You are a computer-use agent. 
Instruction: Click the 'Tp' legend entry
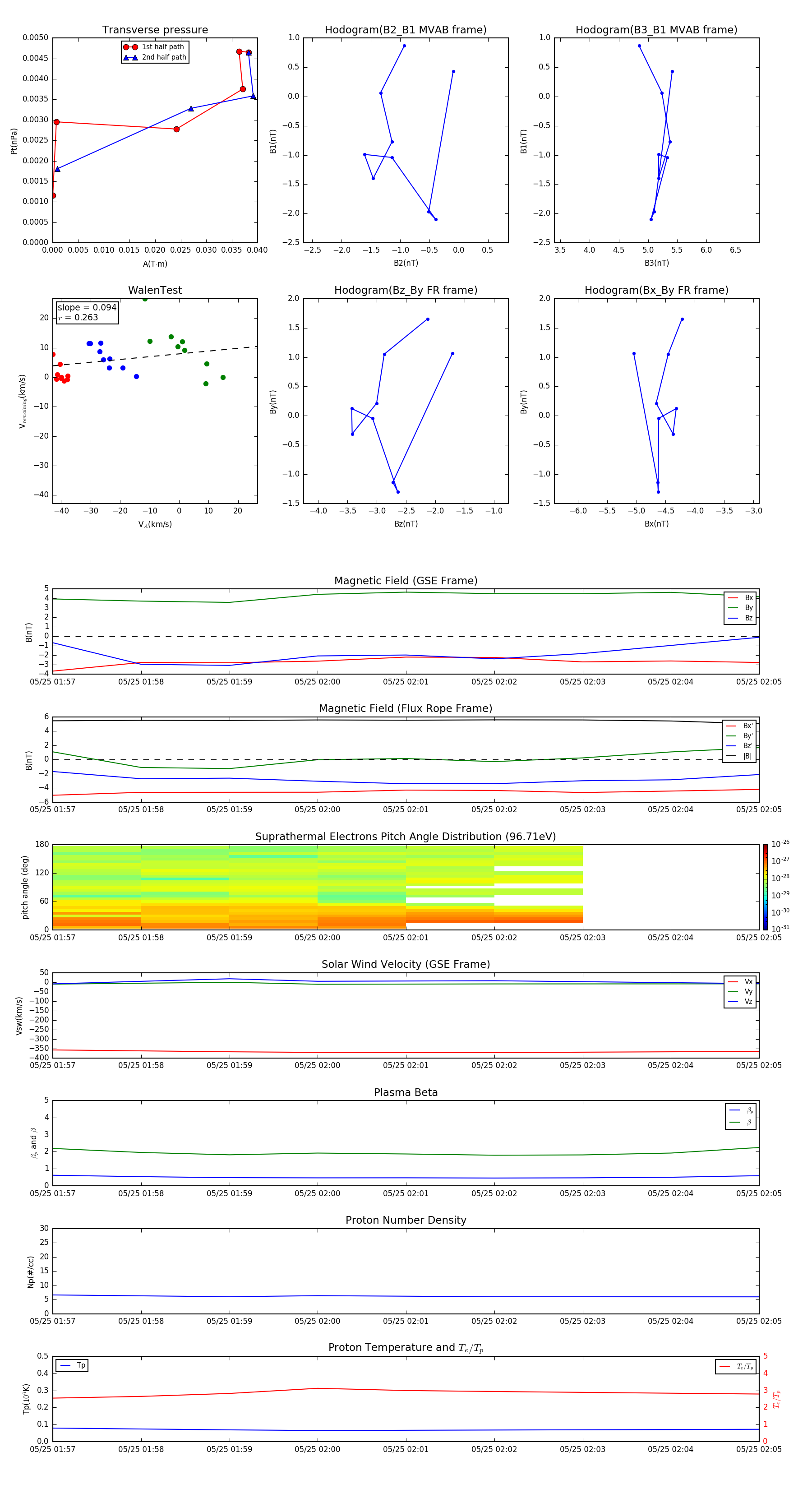pyautogui.click(x=73, y=1365)
